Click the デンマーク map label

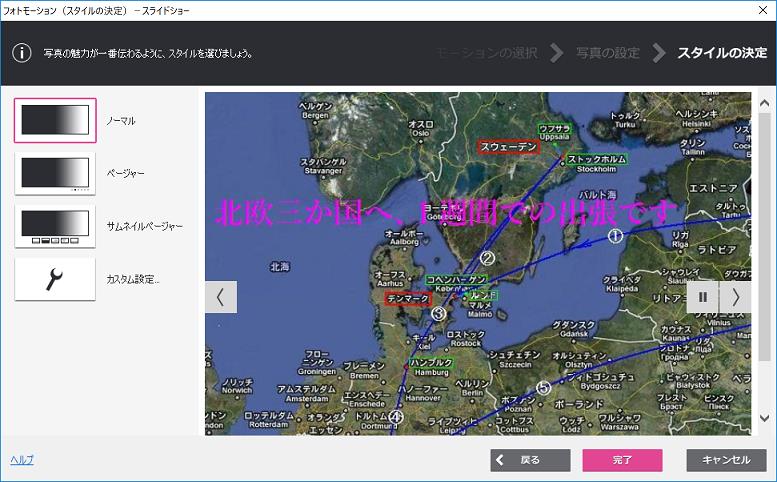pos(408,299)
